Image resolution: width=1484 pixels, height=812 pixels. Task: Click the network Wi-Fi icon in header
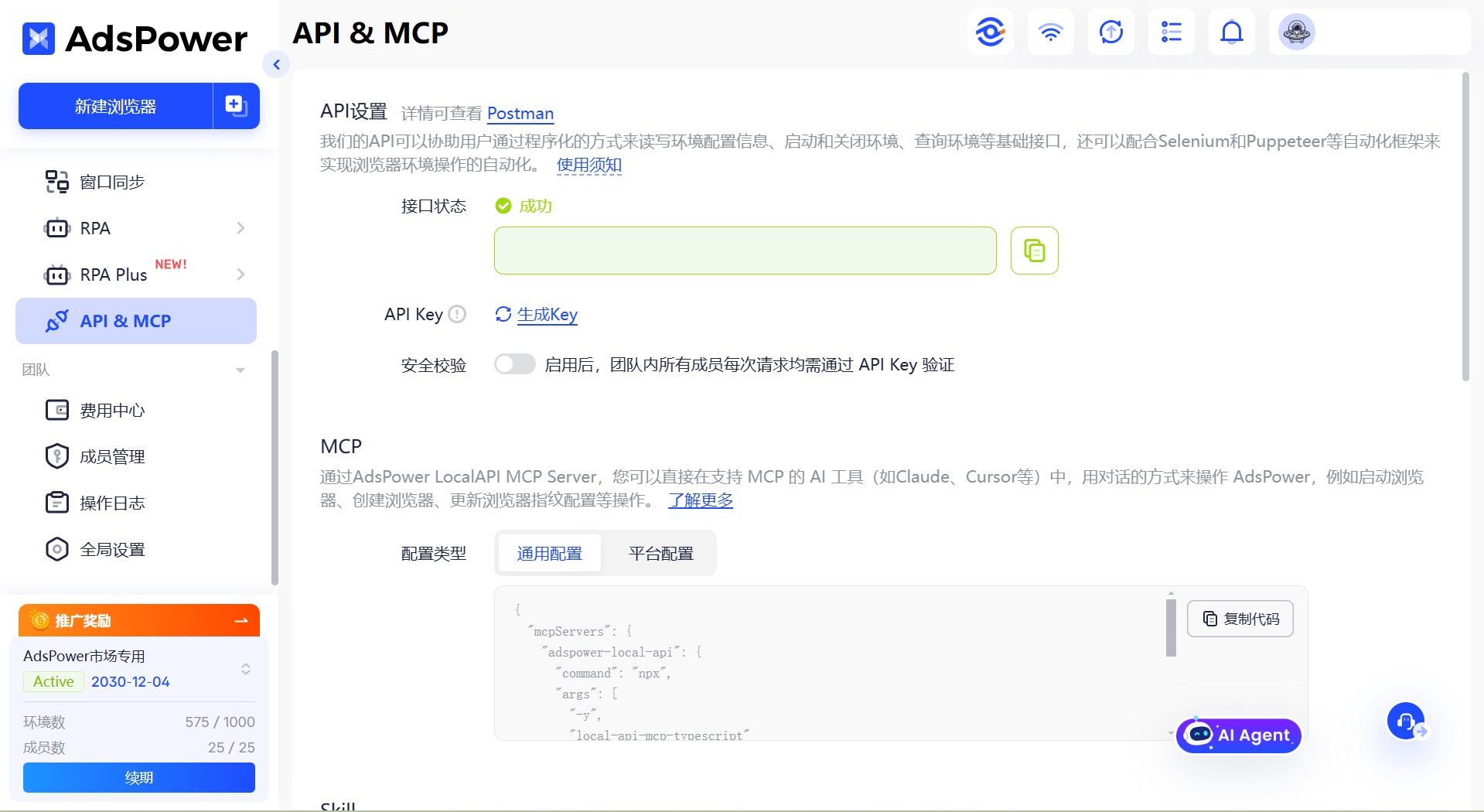(x=1050, y=32)
